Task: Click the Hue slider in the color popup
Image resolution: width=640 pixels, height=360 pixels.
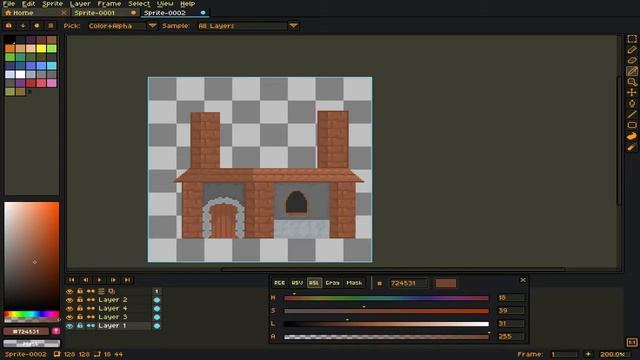Action: pos(386,298)
